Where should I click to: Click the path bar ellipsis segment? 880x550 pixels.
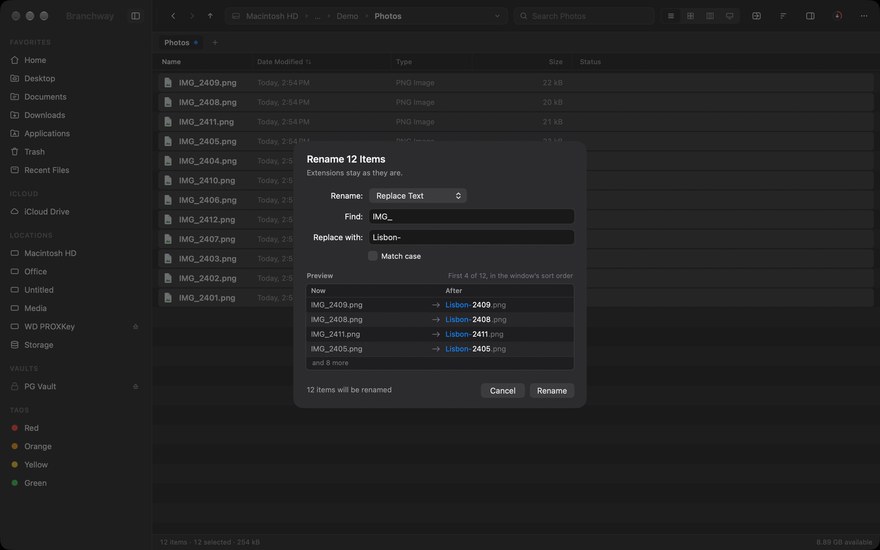pos(317,16)
